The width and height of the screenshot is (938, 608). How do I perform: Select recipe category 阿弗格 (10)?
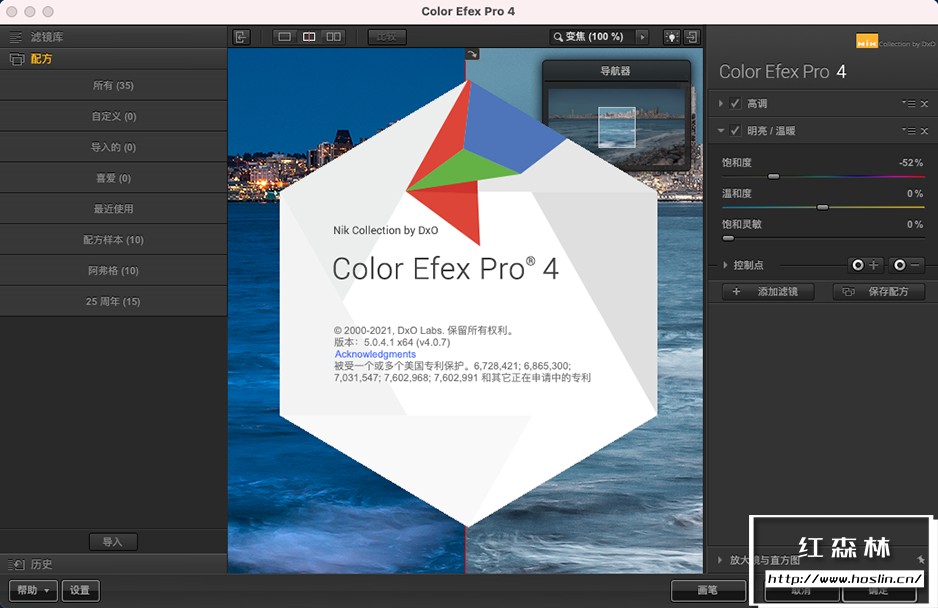114,270
